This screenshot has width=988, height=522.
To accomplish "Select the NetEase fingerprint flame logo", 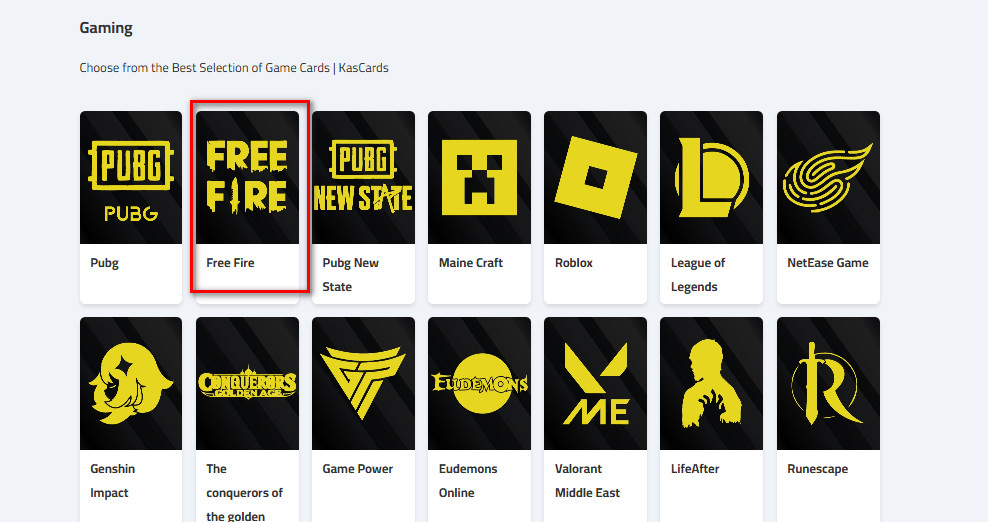I will click(x=828, y=177).
